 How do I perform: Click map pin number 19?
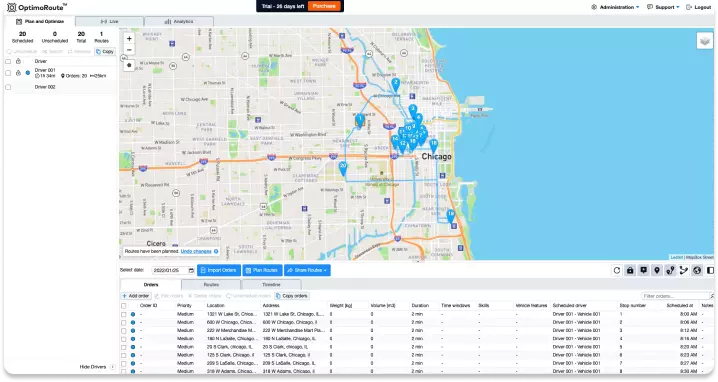point(451,215)
